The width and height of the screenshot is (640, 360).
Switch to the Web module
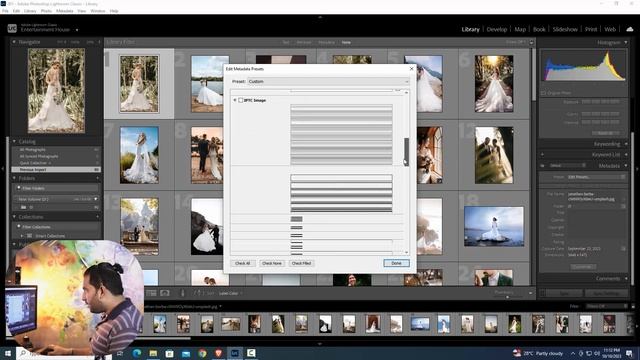click(610, 29)
